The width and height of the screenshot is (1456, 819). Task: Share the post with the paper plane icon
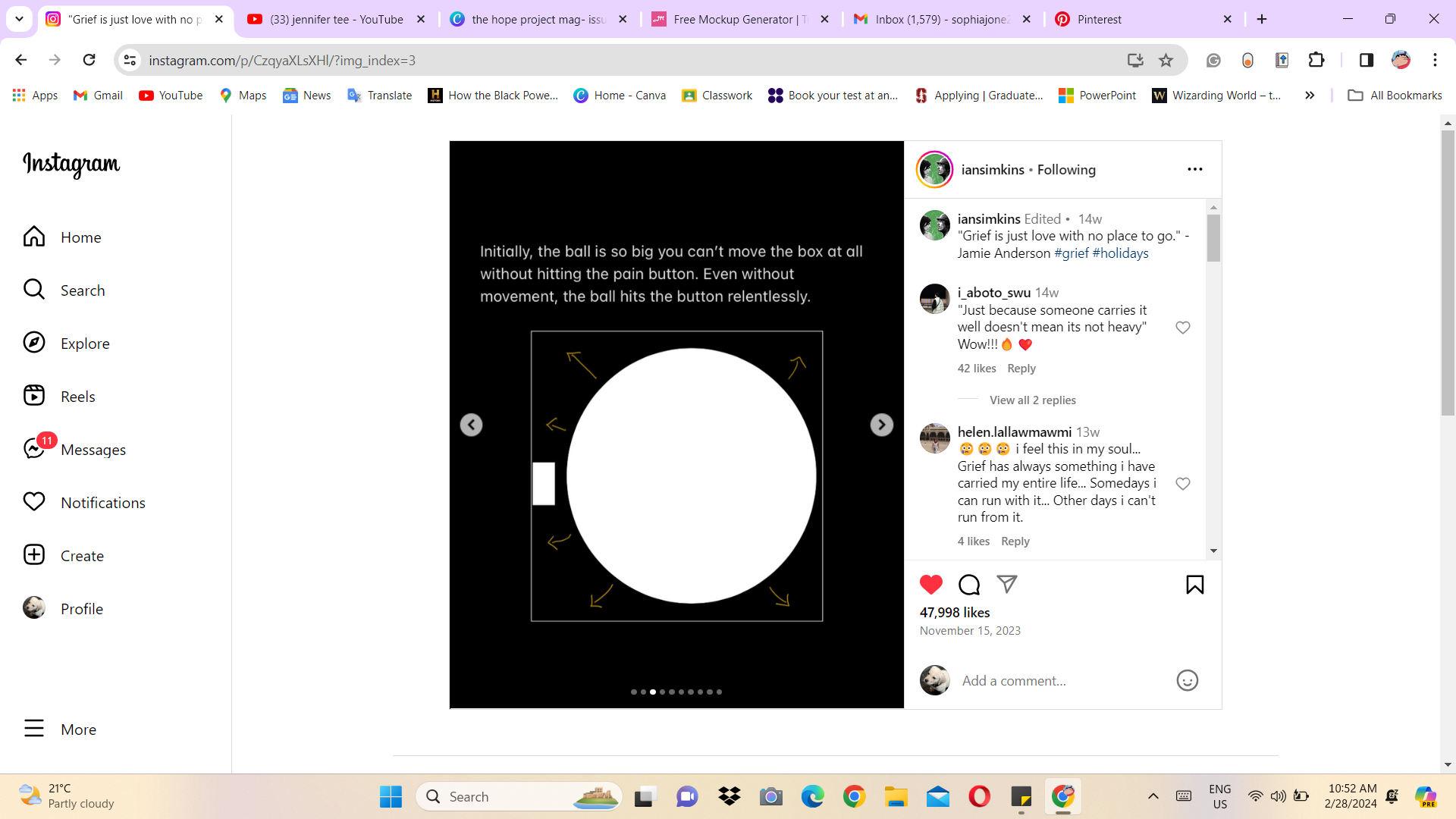pyautogui.click(x=1006, y=584)
